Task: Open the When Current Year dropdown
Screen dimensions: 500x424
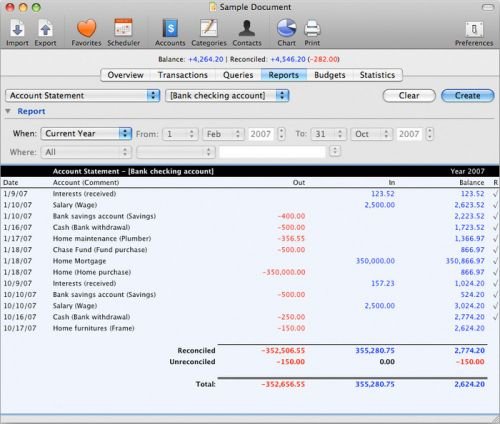Action: pyautogui.click(x=86, y=134)
